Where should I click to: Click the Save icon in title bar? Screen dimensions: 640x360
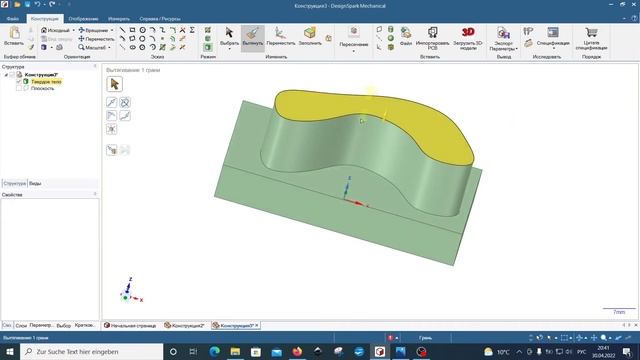pos(27,4)
